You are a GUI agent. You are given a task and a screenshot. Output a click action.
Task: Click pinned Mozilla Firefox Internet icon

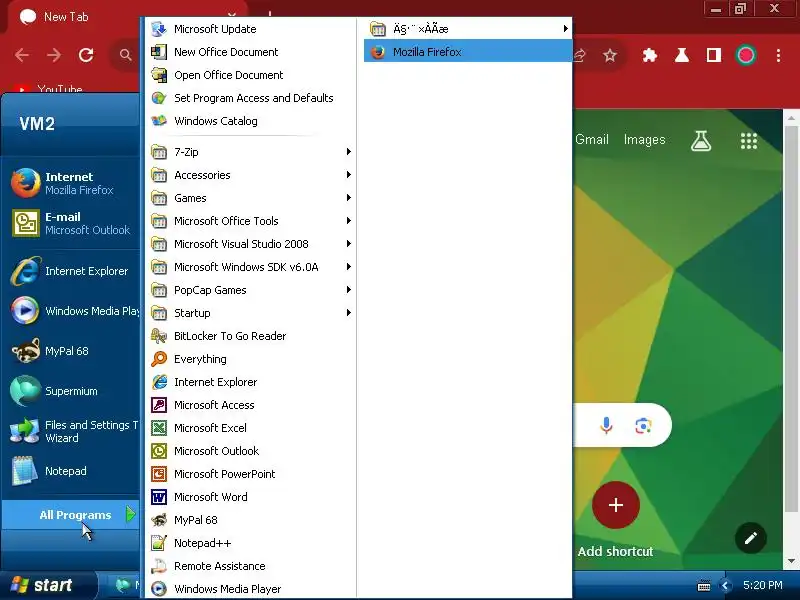[25, 183]
